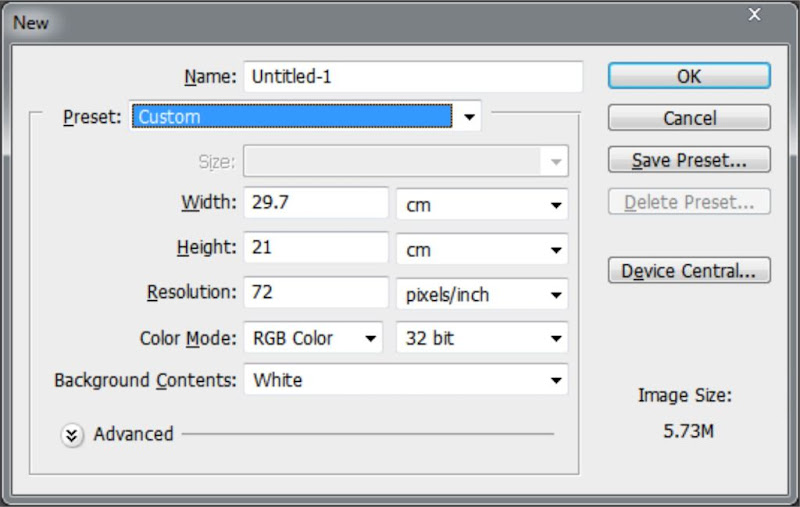
Task: Open Device Central button
Action: (x=689, y=270)
